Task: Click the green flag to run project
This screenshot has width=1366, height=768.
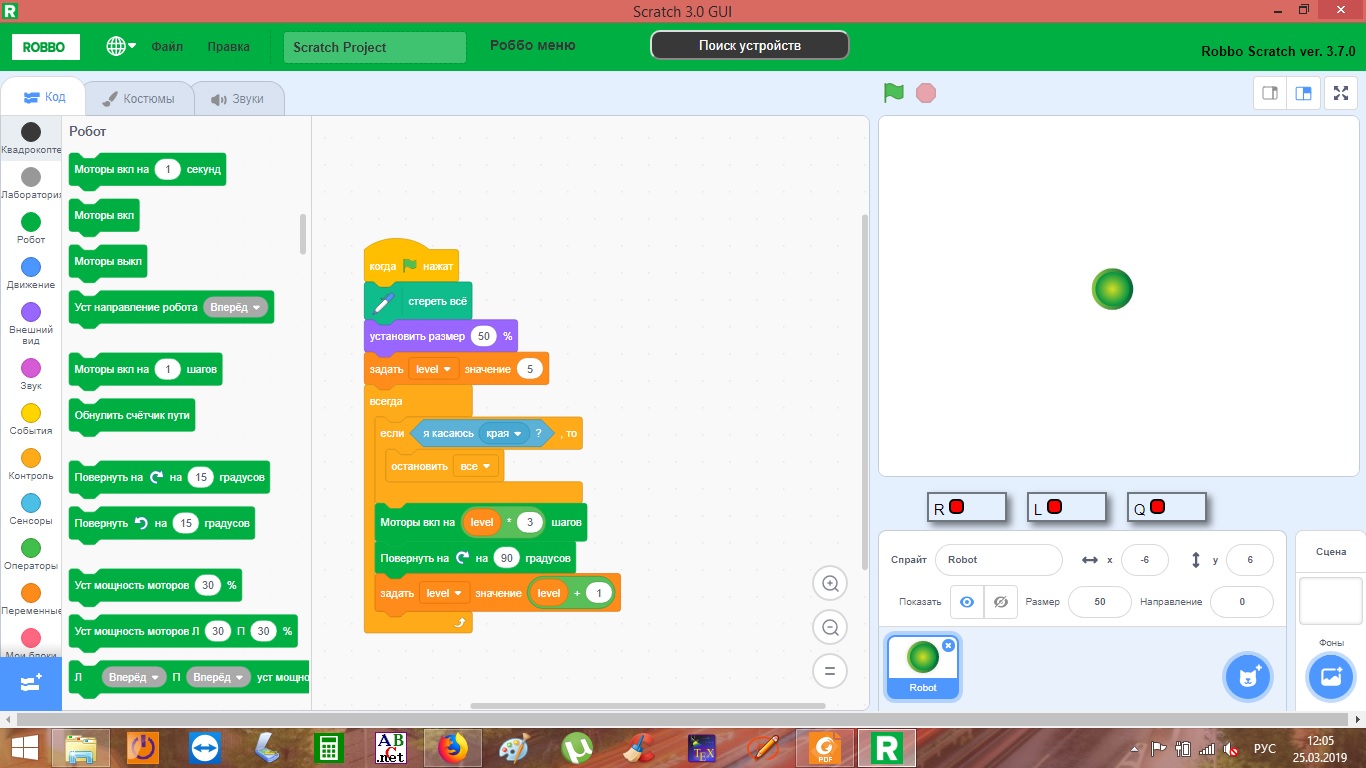Action: click(x=894, y=93)
